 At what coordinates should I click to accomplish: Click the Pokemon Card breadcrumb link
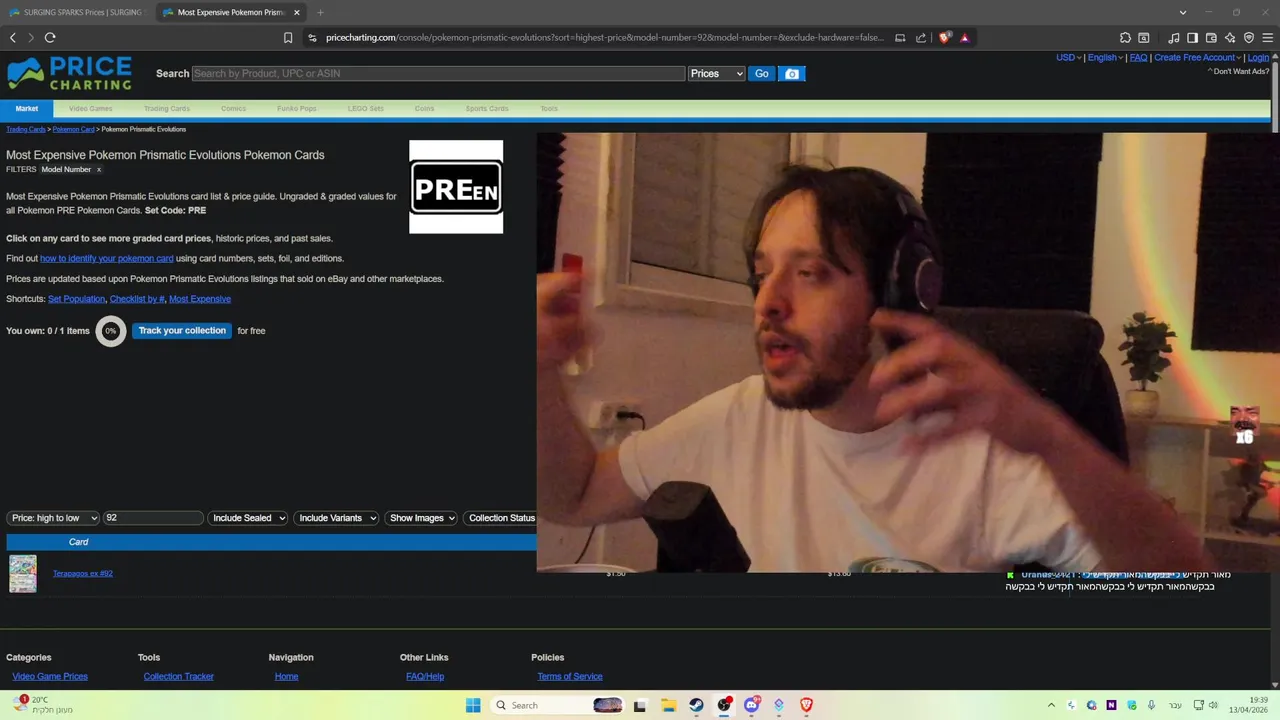pos(73,129)
